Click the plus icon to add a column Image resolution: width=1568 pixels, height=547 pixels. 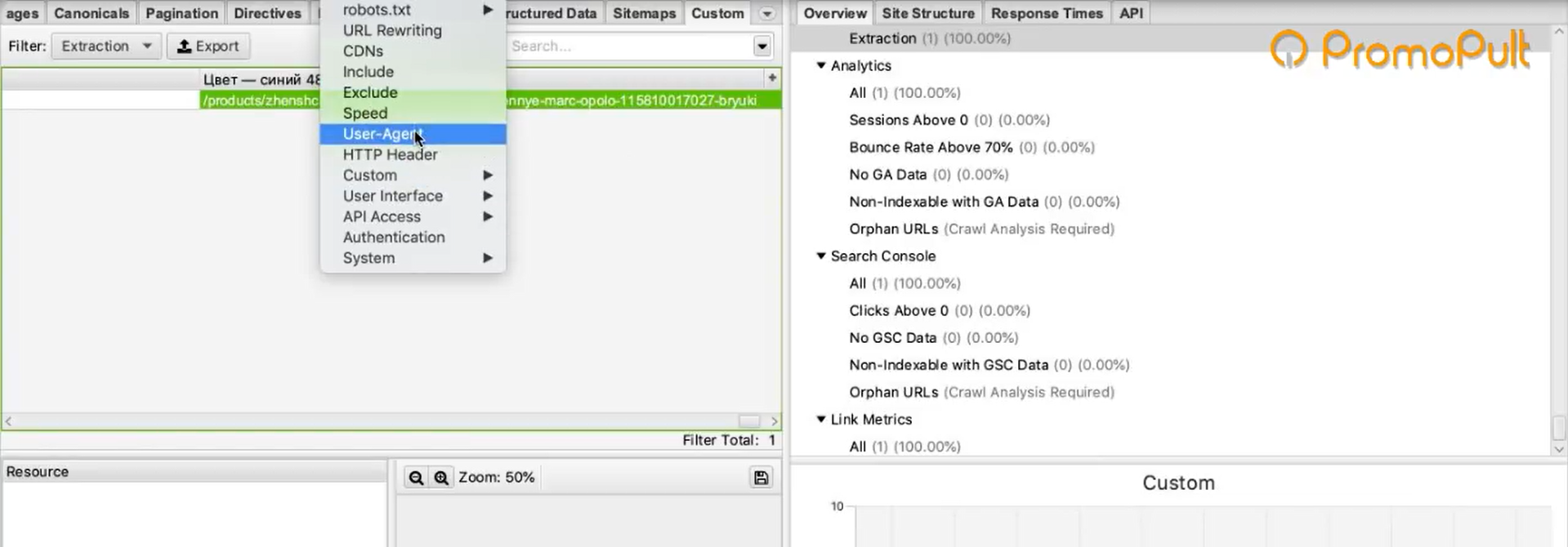(x=772, y=78)
